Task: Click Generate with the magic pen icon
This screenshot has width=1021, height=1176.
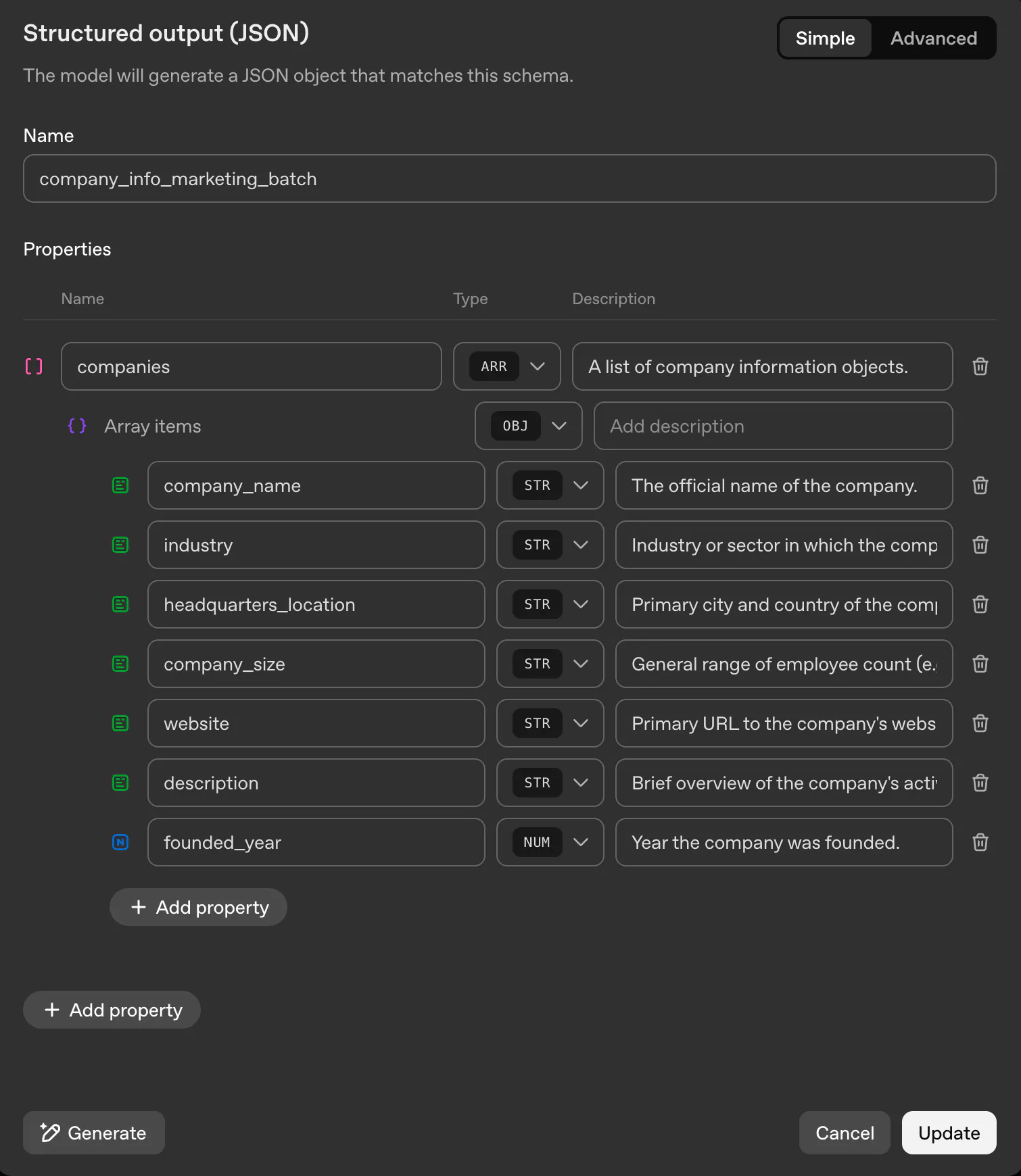Action: tap(94, 1133)
